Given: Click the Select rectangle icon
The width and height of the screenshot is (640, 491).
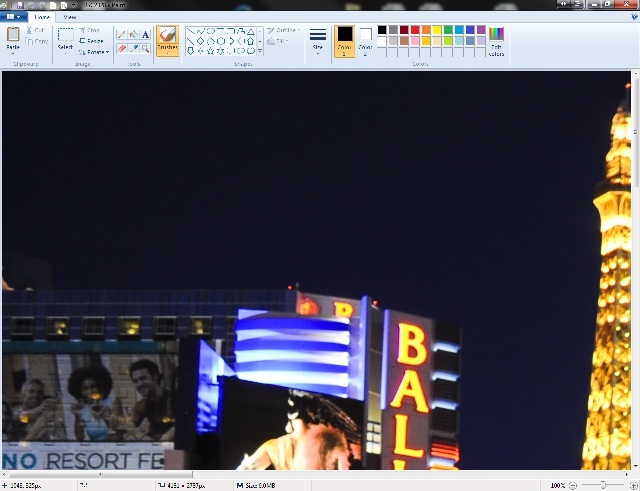Looking at the screenshot, I should [65, 34].
